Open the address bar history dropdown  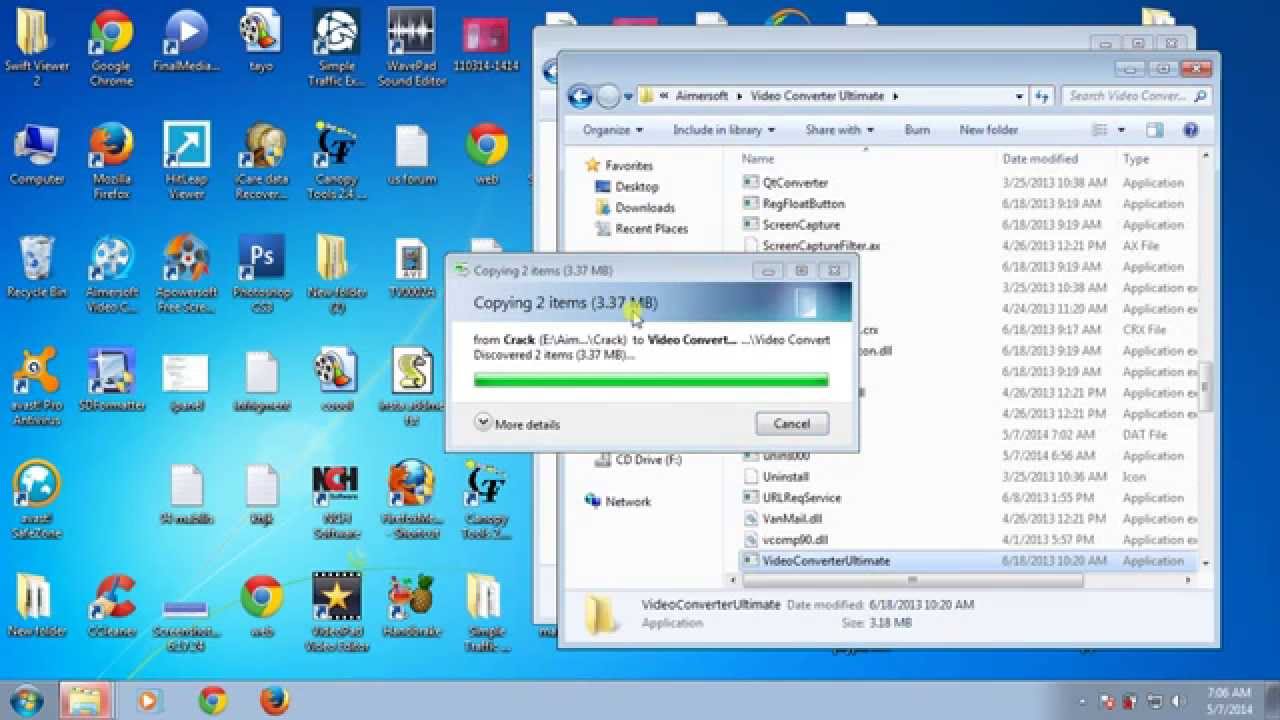pyautogui.click(x=1019, y=96)
